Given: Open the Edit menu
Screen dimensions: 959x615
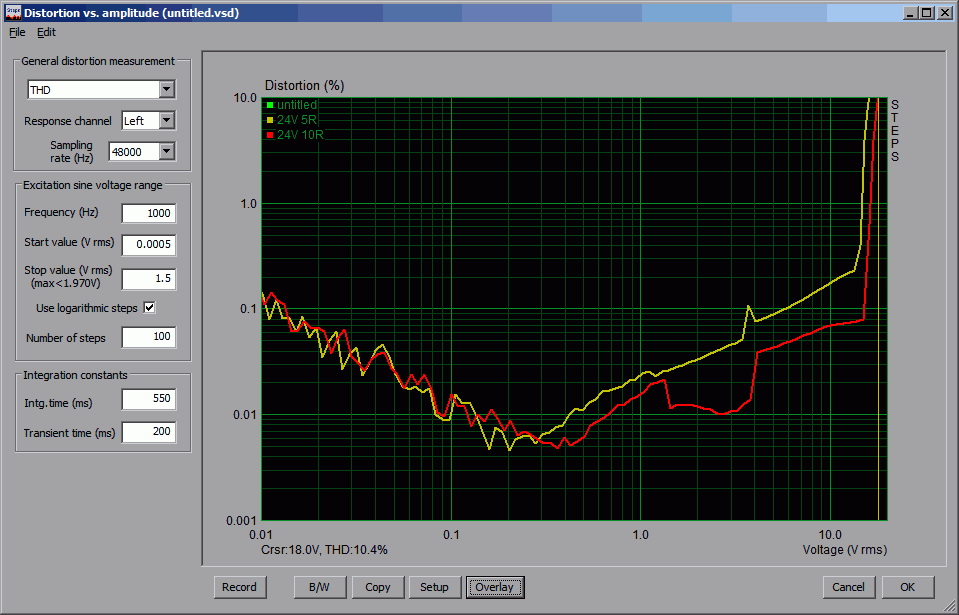Looking at the screenshot, I should click(x=47, y=32).
